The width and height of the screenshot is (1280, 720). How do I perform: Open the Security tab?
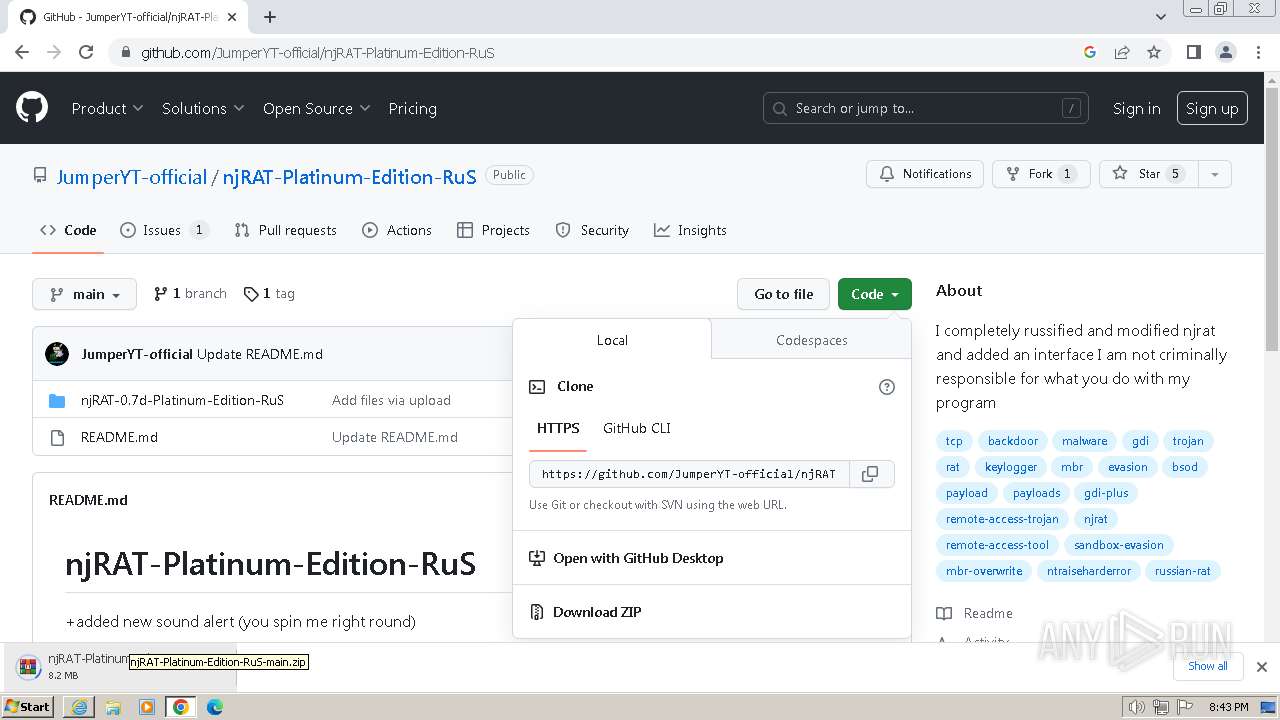[592, 230]
